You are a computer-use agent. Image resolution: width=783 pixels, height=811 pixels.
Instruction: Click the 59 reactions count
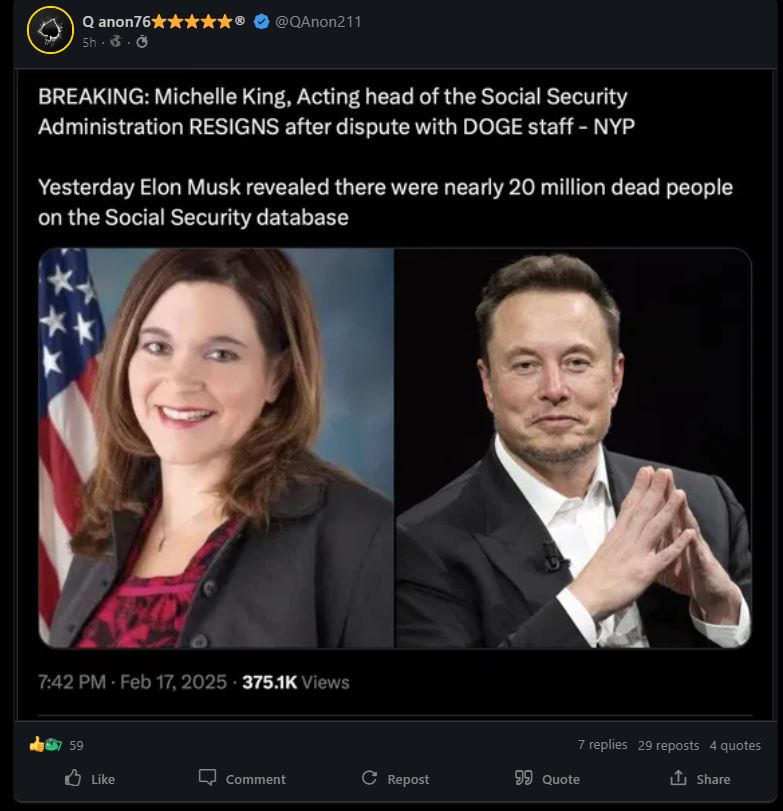(x=76, y=745)
